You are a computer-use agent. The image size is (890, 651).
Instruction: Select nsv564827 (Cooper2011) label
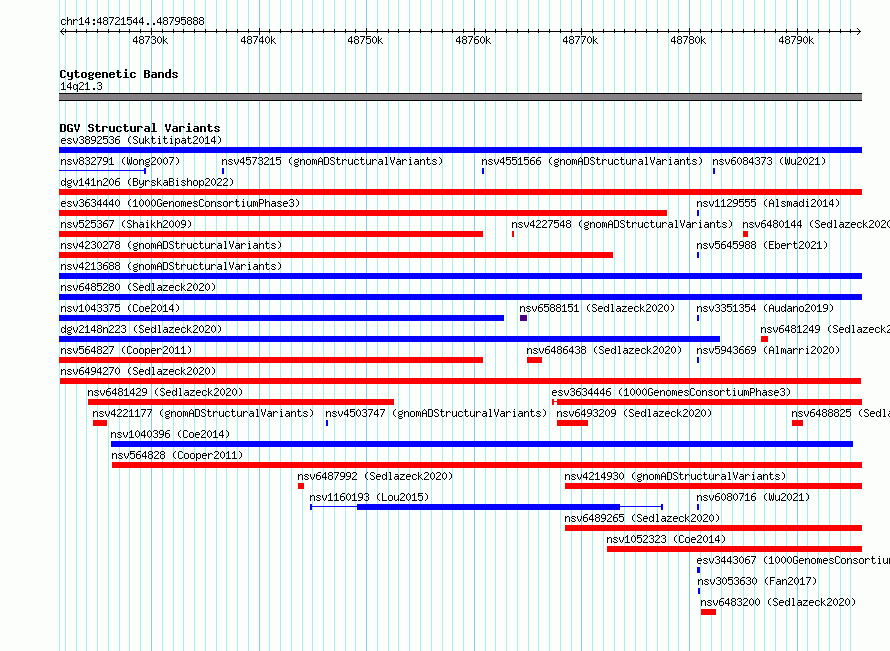click(126, 350)
